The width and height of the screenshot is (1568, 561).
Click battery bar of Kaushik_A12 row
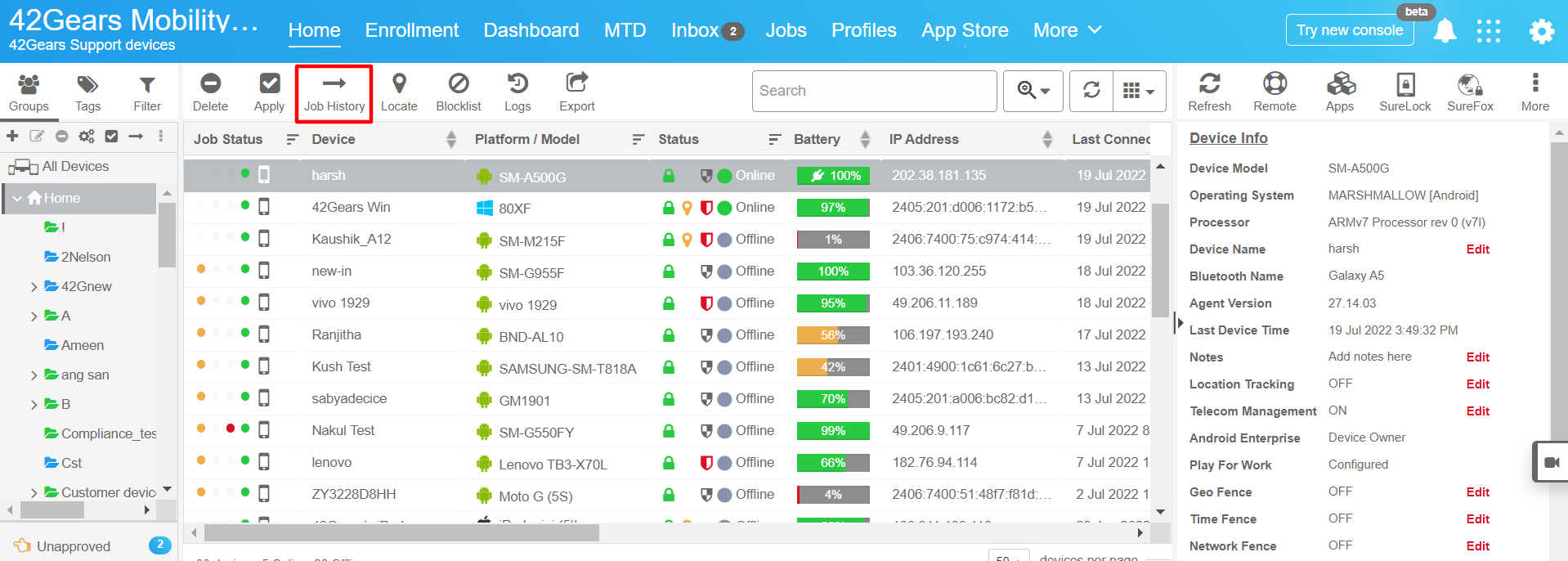pos(833,240)
